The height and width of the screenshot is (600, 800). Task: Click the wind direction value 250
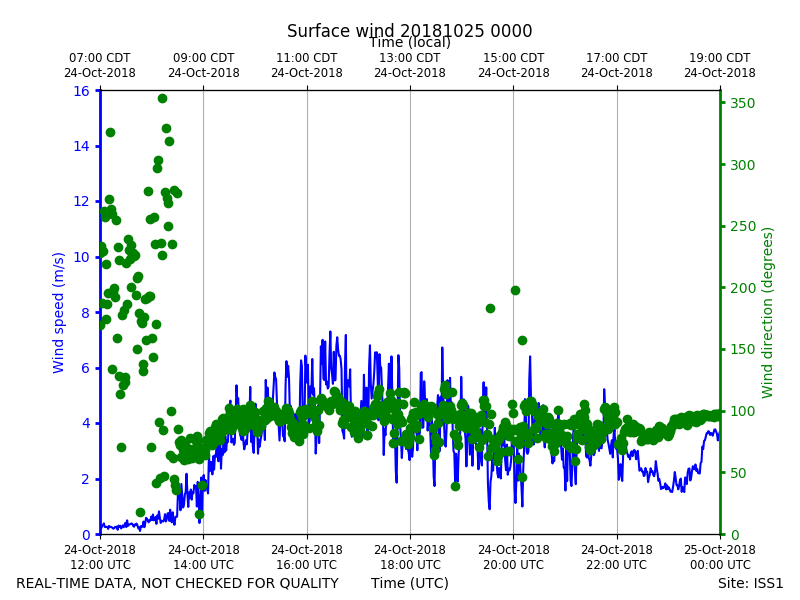click(x=742, y=227)
